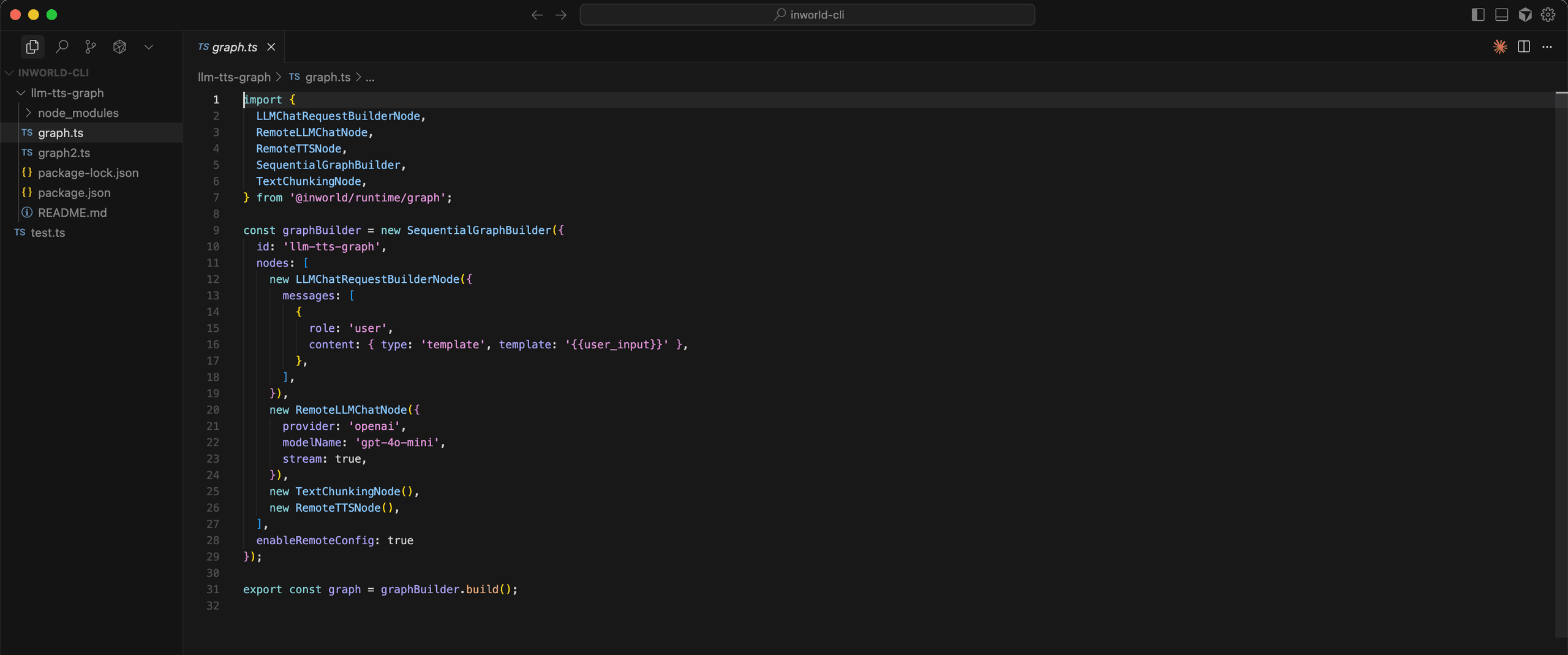This screenshot has width=1568, height=655.
Task: Expand the node_modules folder
Action: point(27,113)
